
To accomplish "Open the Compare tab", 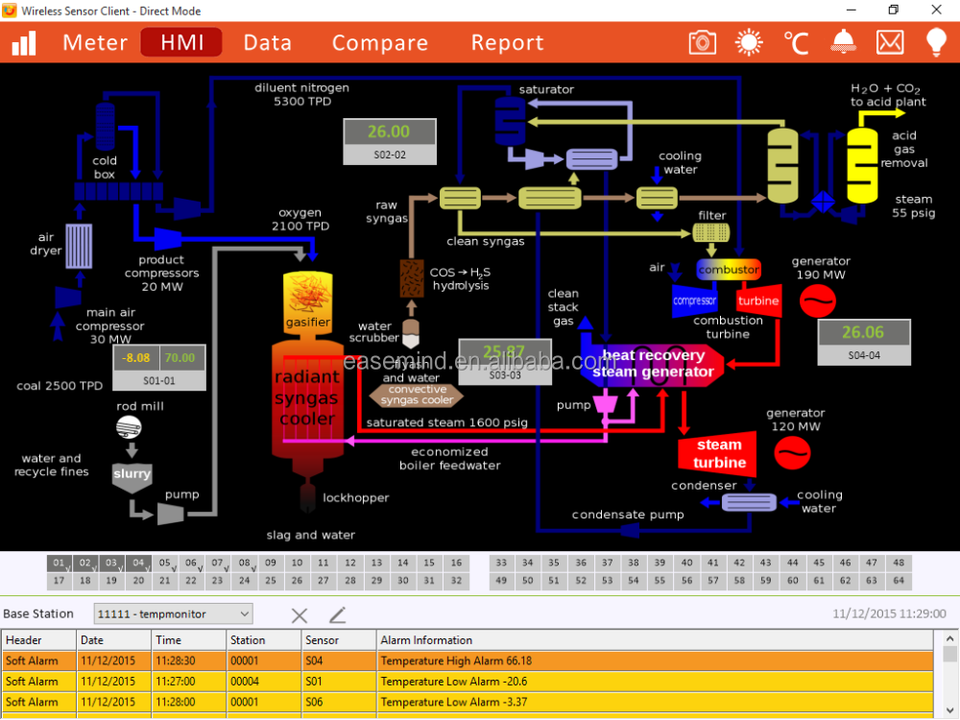I will 380,43.
